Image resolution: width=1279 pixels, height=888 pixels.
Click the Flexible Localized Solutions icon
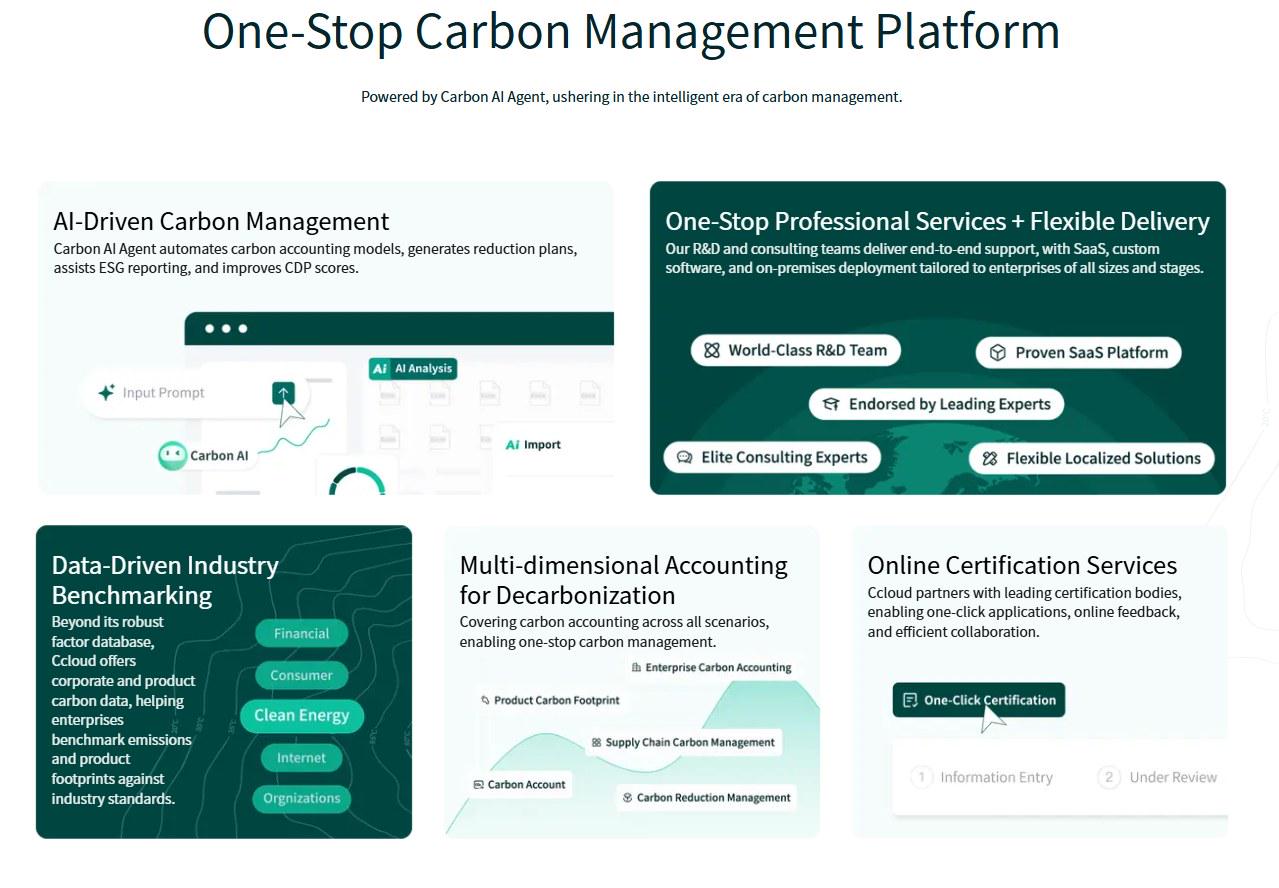[990, 458]
